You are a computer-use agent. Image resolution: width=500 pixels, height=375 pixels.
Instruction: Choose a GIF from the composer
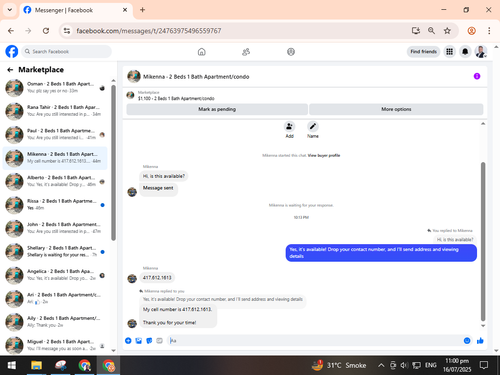click(159, 341)
